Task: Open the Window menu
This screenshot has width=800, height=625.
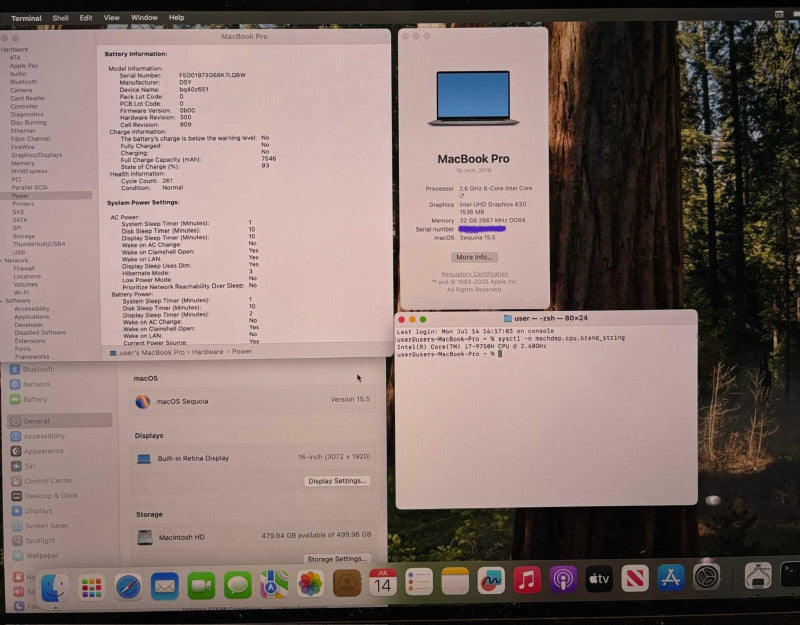Action: point(144,17)
